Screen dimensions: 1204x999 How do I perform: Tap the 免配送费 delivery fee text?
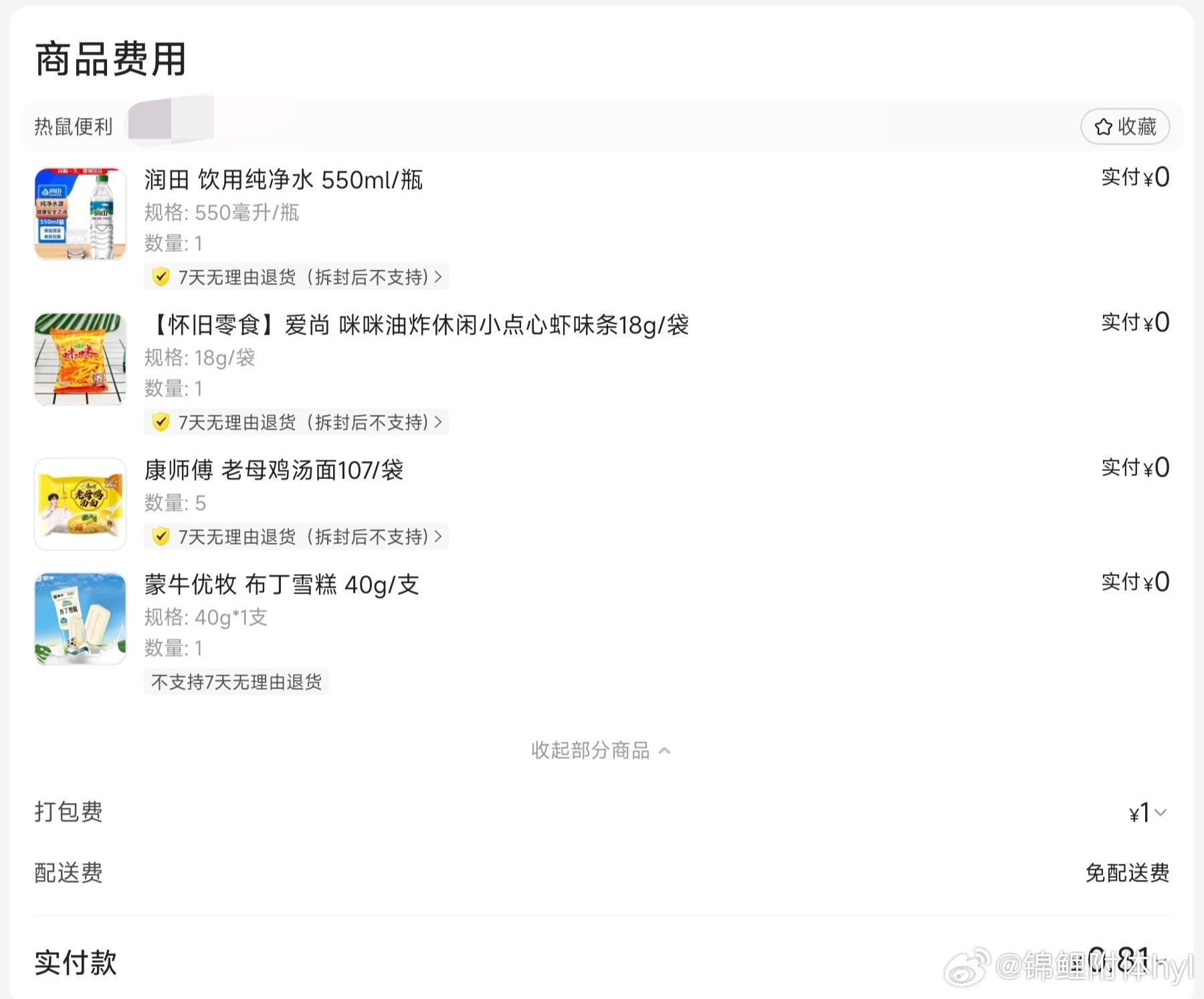pos(1127,873)
